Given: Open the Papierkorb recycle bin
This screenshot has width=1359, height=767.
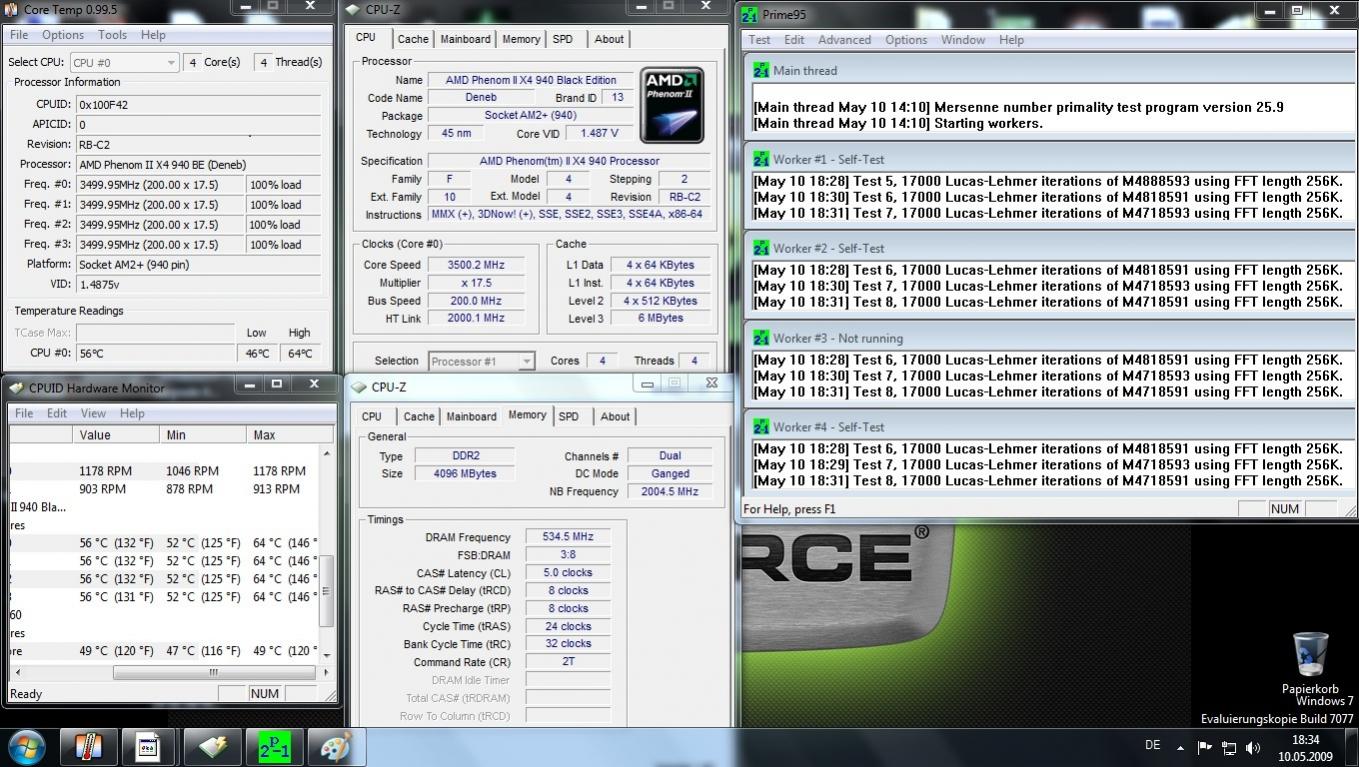Looking at the screenshot, I should pos(1310,662).
